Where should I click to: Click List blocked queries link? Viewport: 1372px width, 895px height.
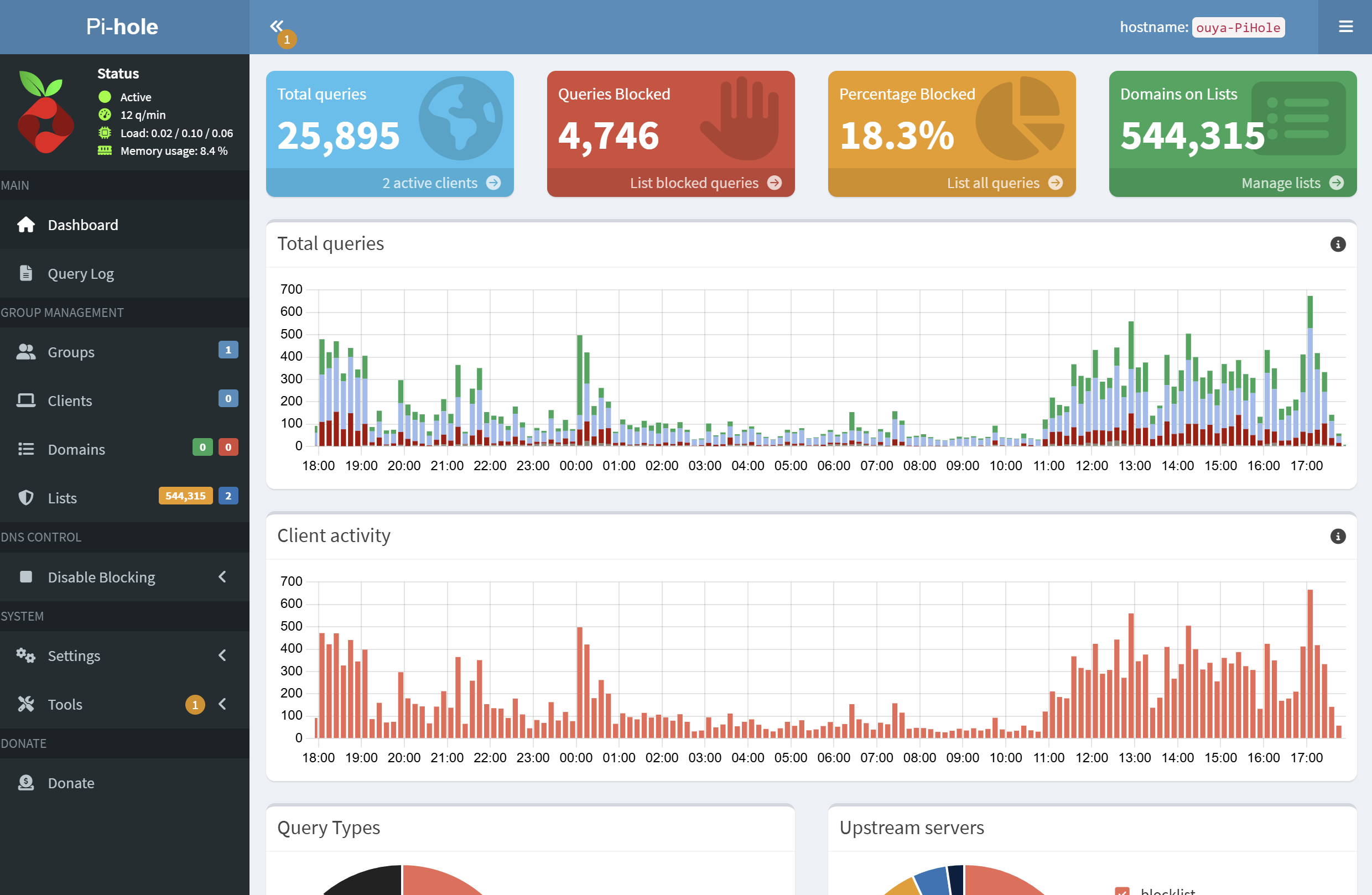point(694,183)
